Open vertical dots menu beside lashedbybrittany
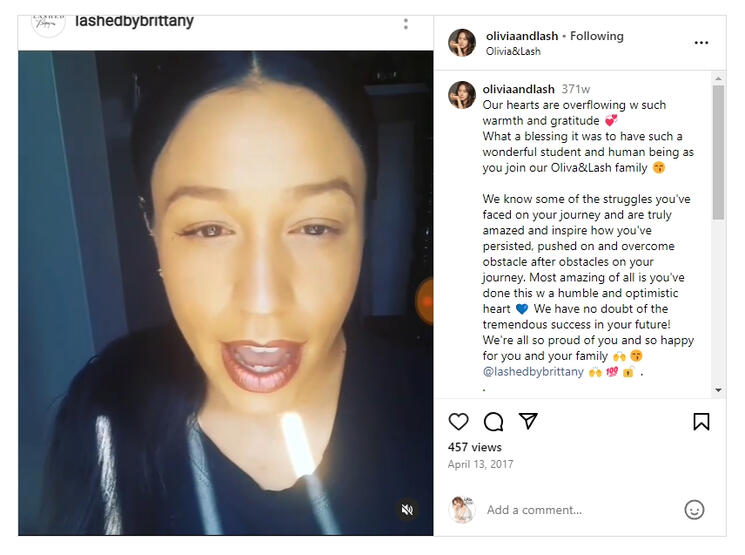This screenshot has height=555, width=745. coord(406,24)
